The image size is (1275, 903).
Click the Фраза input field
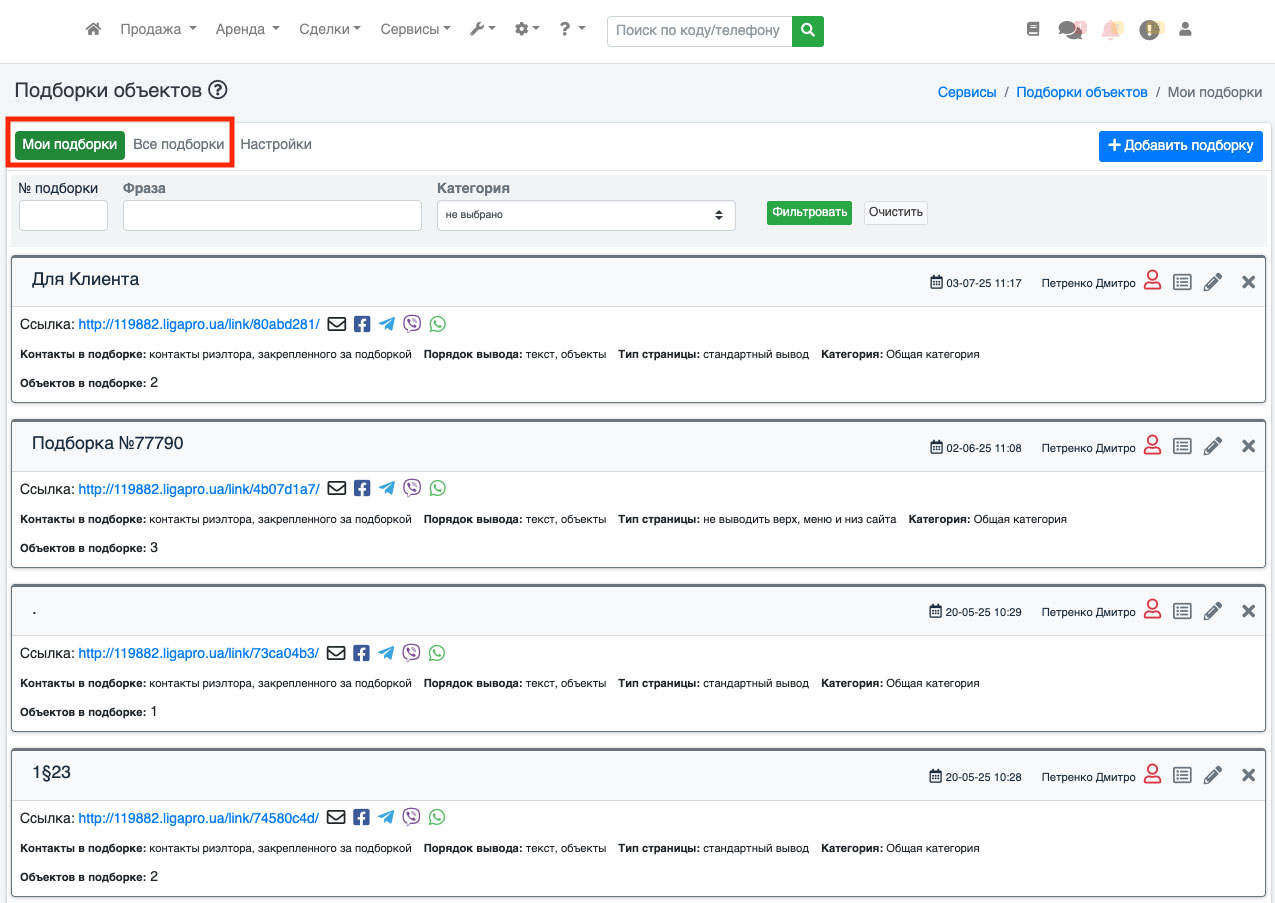[272, 215]
